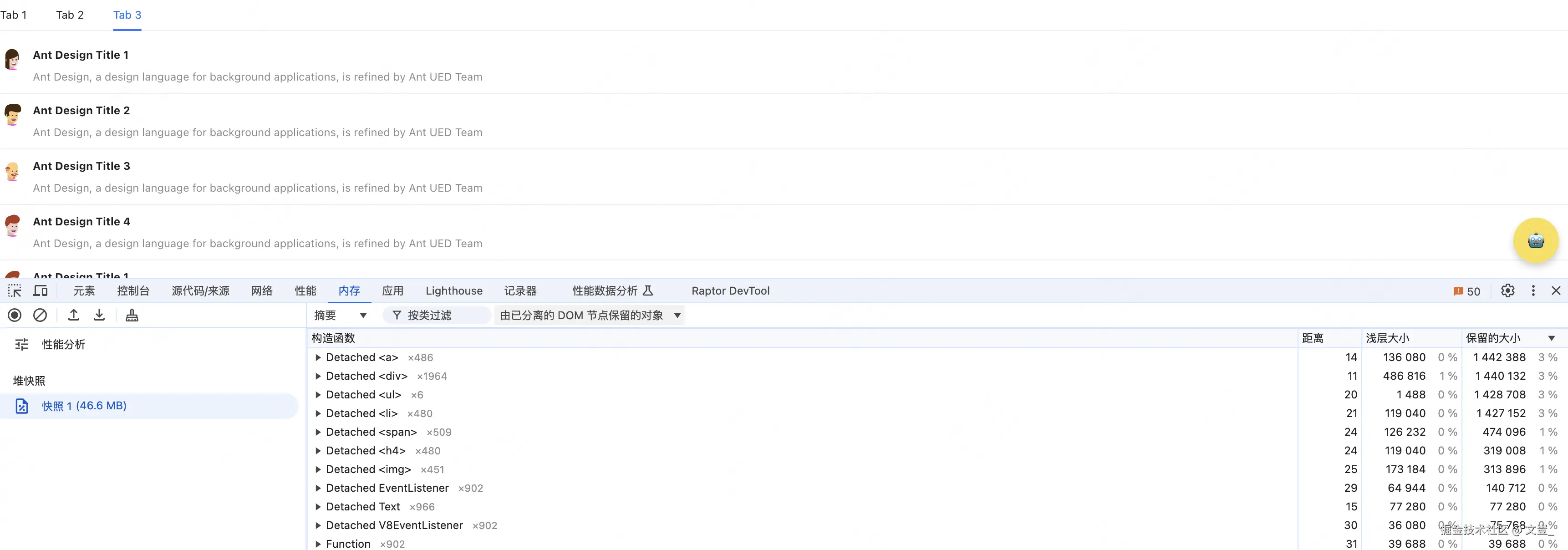
Task: Click the take heap snapshot record button
Action: tap(15, 315)
